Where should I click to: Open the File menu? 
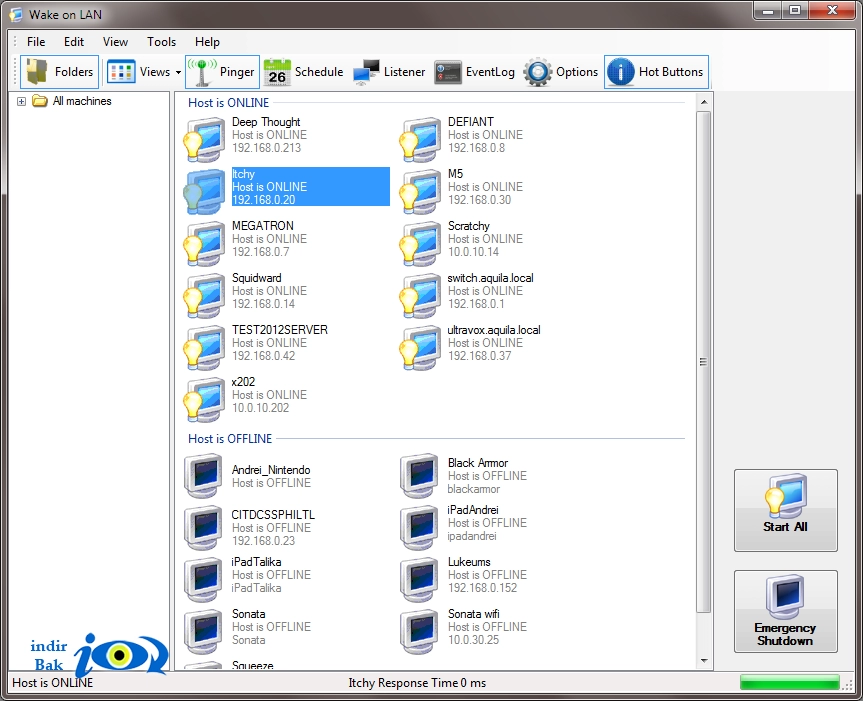pos(36,42)
